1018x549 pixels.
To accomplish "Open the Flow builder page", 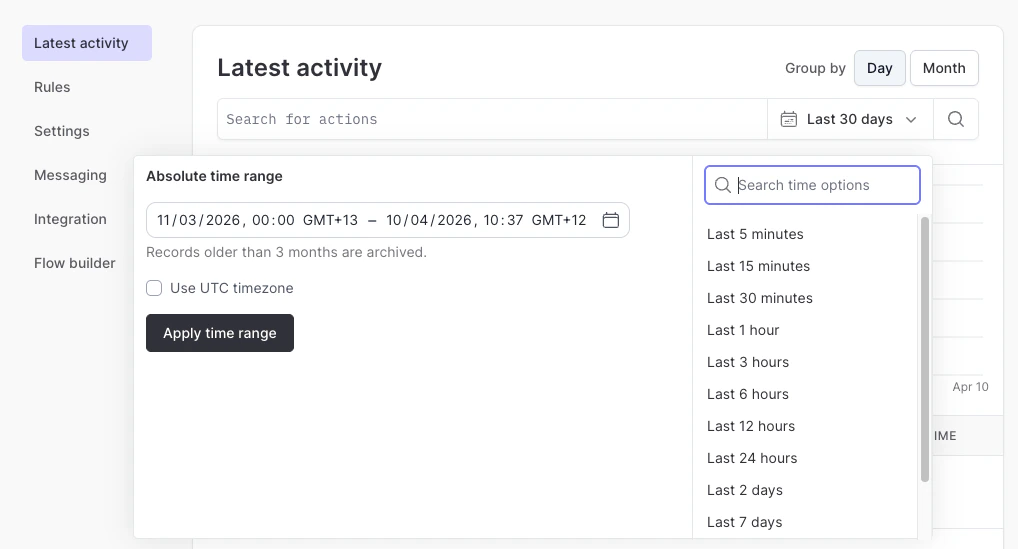I will pos(75,263).
